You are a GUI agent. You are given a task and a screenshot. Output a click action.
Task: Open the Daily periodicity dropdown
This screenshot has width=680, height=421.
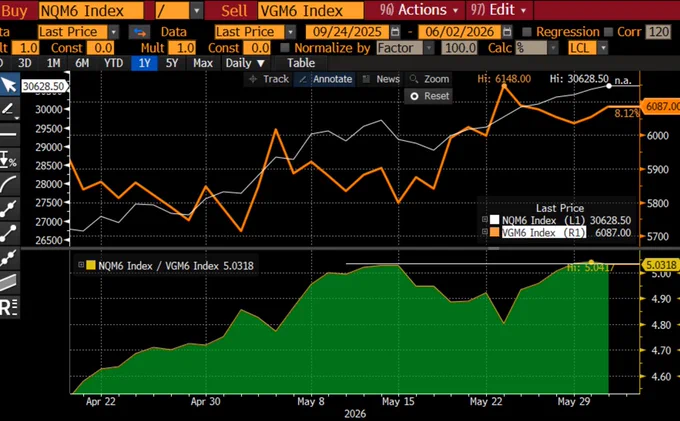pyautogui.click(x=245, y=63)
